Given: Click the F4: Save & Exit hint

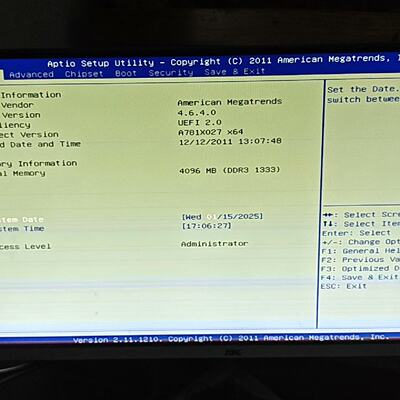Looking at the screenshot, I should [360, 277].
